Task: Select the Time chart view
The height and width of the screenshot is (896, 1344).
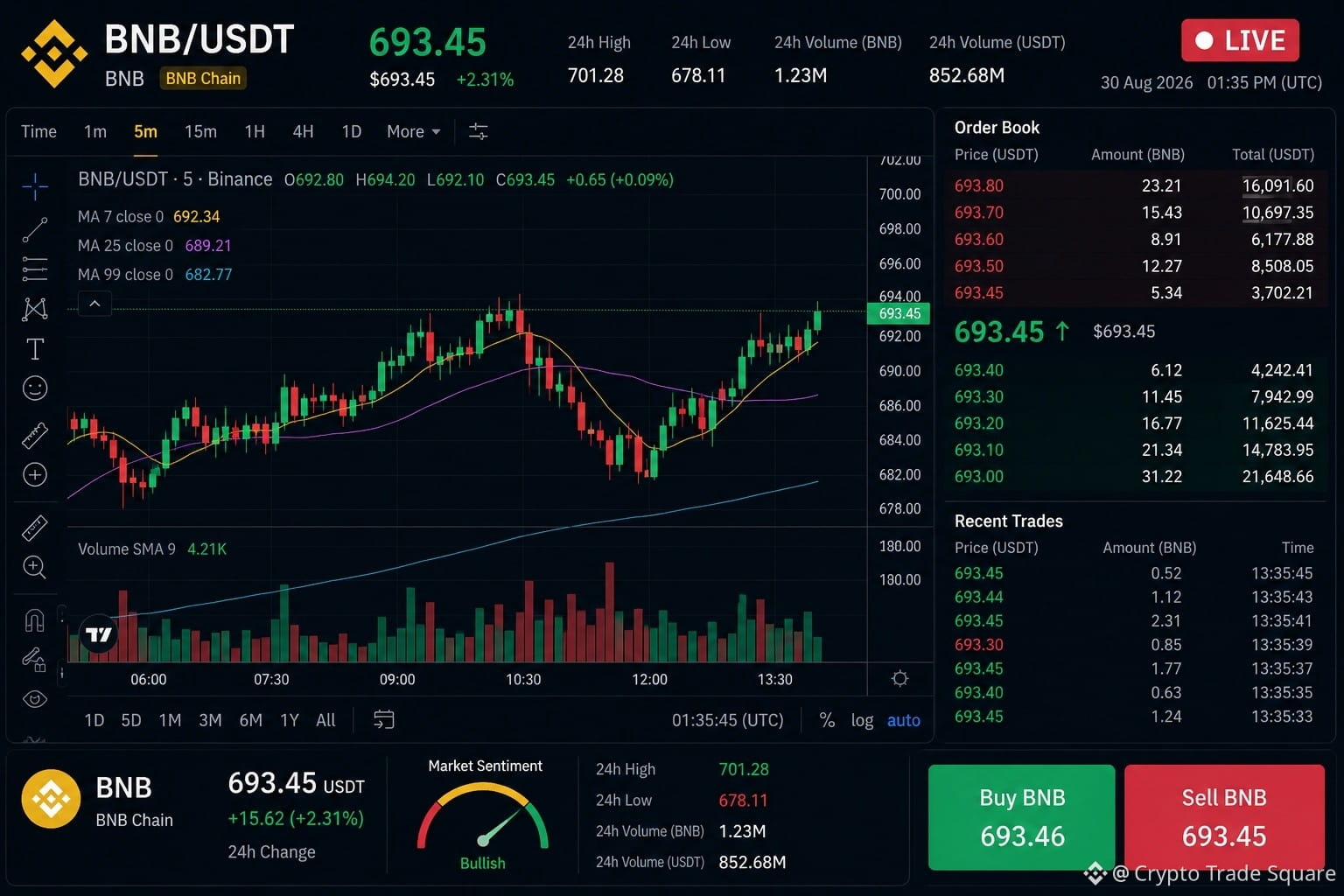Action: tap(38, 131)
